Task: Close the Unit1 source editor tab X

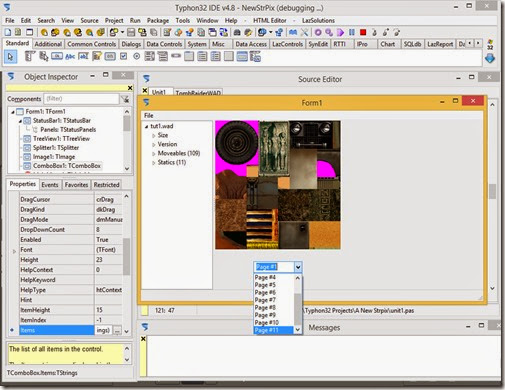Action: pos(145,90)
